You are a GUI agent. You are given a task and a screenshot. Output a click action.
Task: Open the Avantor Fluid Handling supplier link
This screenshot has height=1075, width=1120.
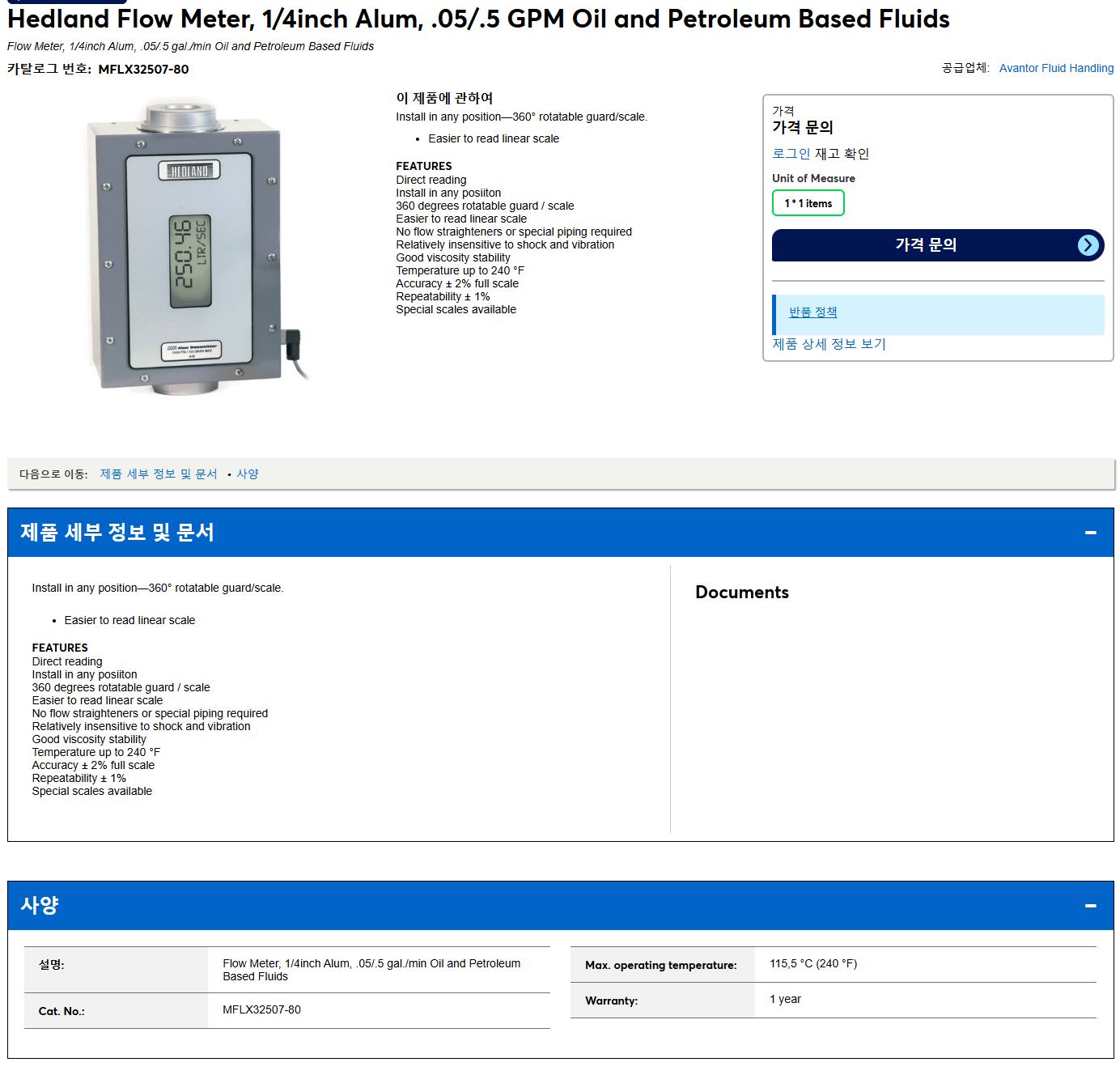click(1056, 68)
